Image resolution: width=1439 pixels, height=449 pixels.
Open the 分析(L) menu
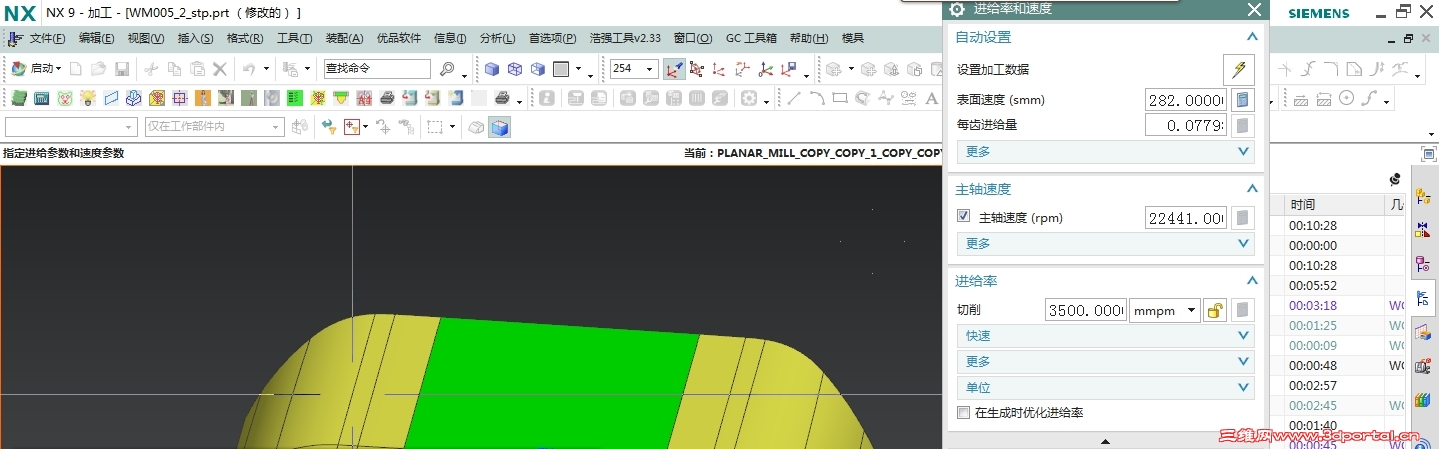point(497,38)
